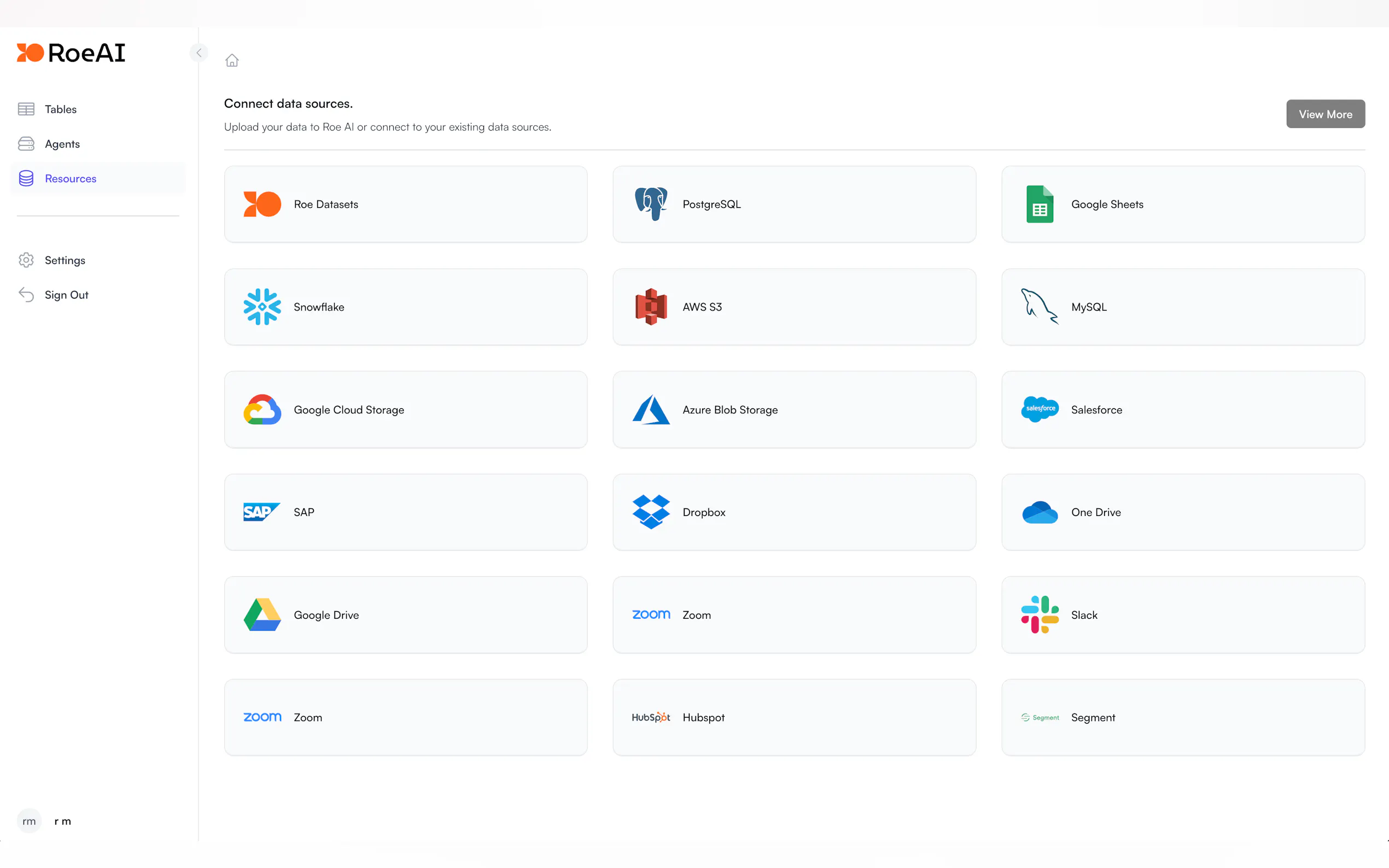This screenshot has height=868, width=1389.
Task: Select Resources in the sidebar
Action: (x=70, y=179)
